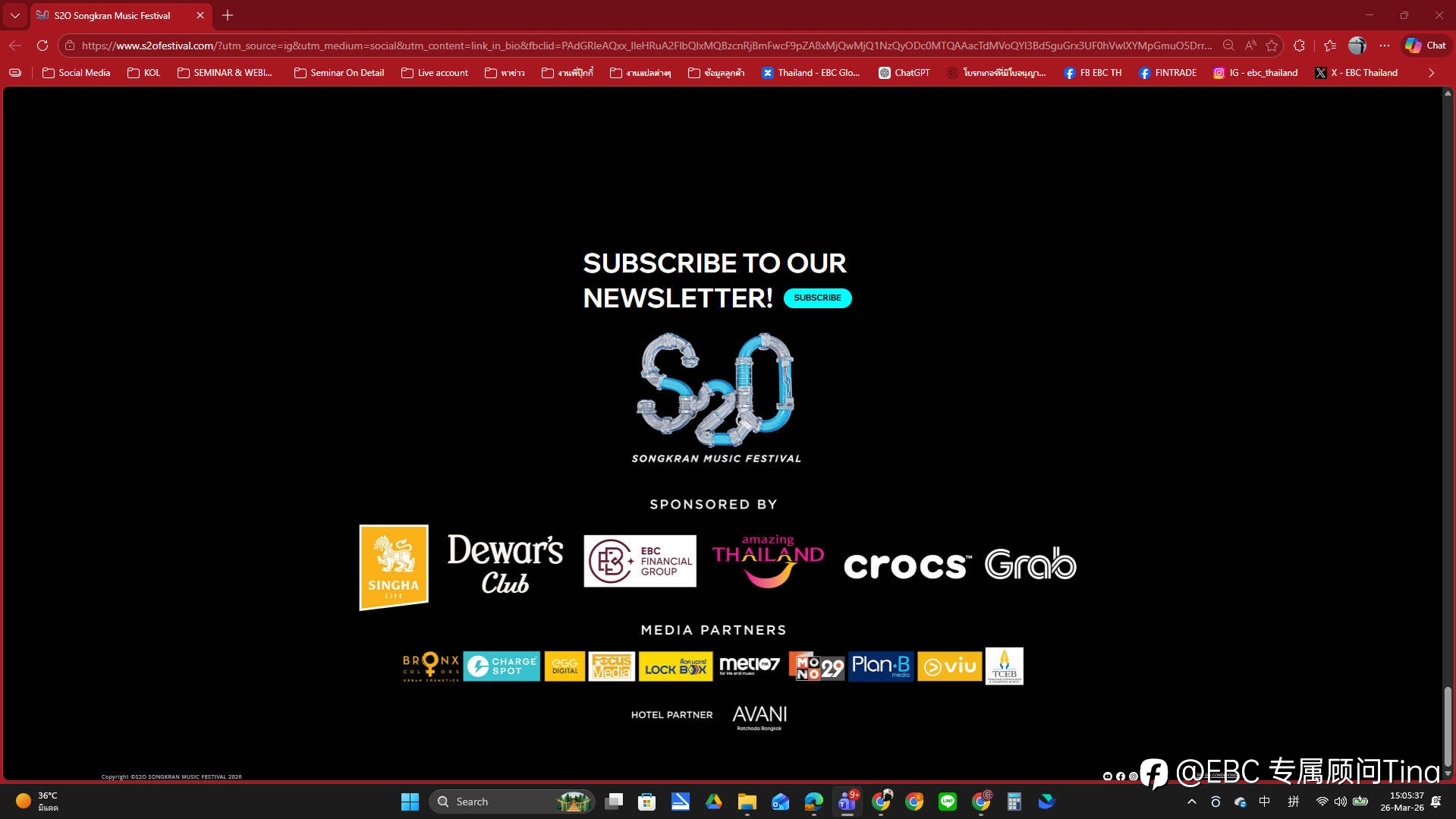Close the S2O Songkran Music Festival tab
Viewport: 1456px width, 819px height.
click(200, 15)
